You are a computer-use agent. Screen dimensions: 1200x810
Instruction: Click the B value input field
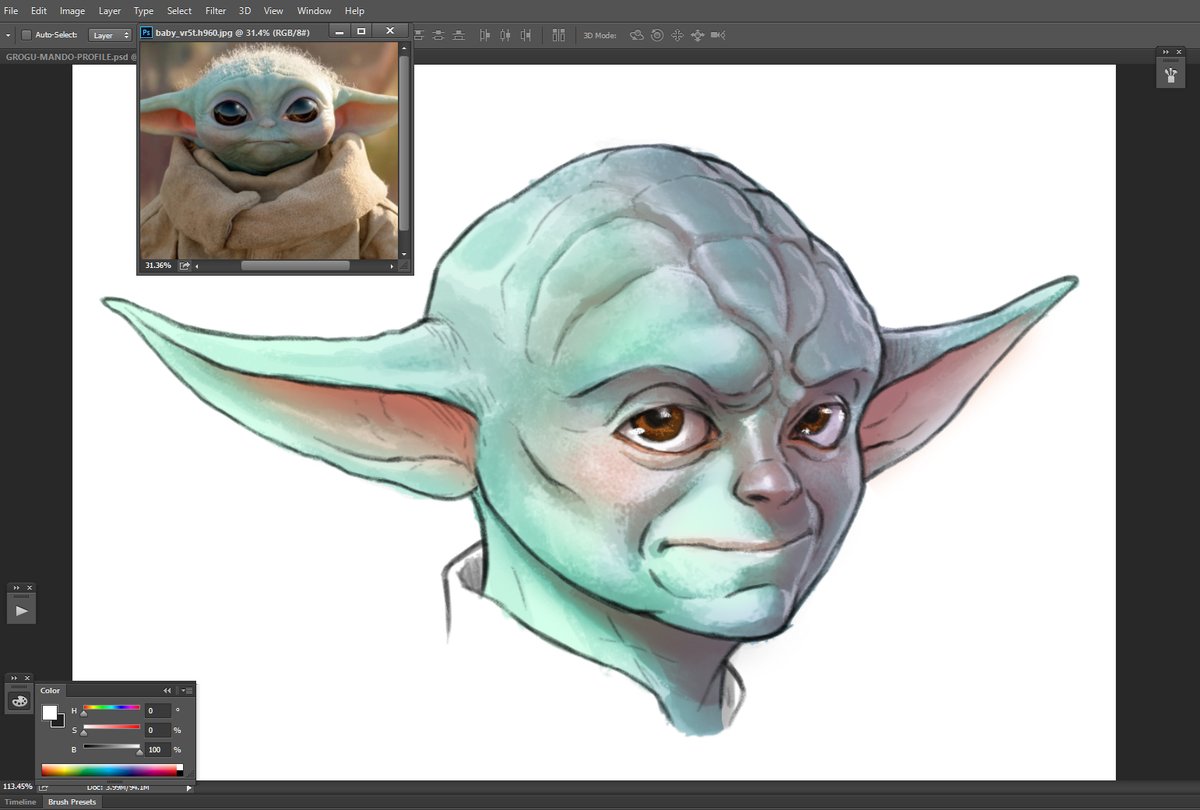pos(158,749)
